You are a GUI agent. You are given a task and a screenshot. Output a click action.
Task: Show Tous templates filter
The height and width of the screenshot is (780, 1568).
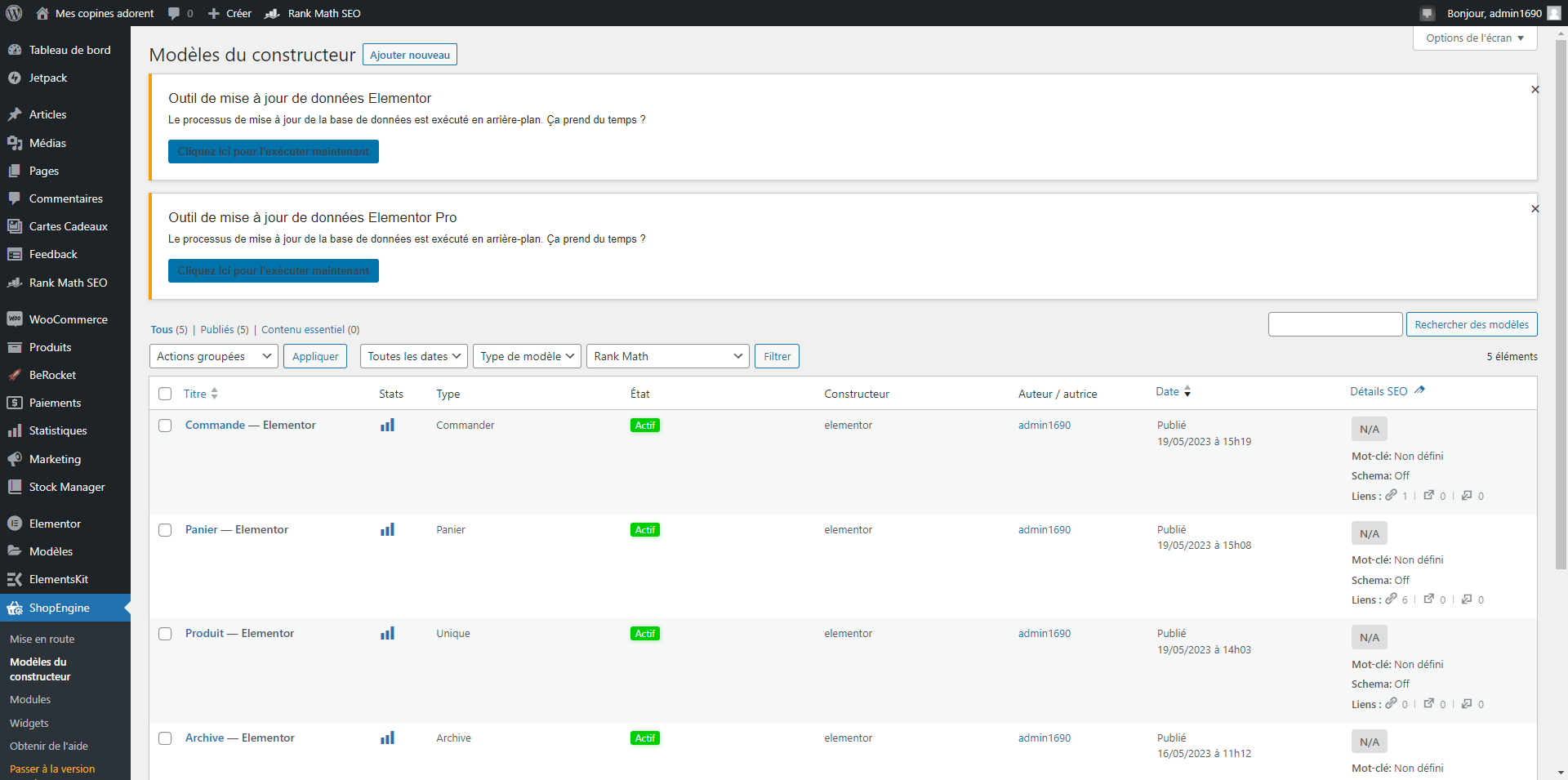click(169, 330)
